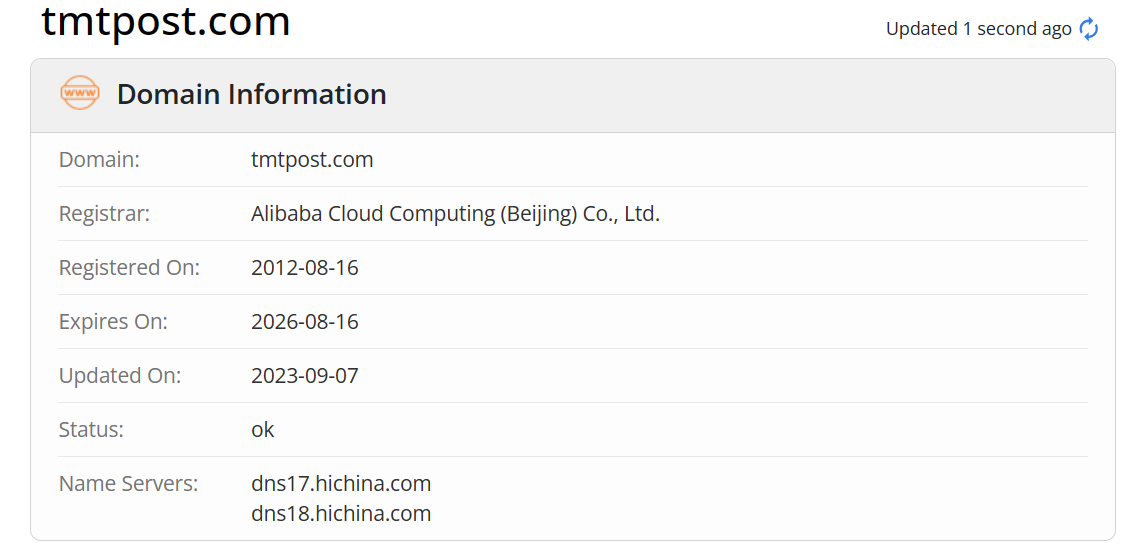Click the "Updated 1 second ago" text

tap(978, 29)
